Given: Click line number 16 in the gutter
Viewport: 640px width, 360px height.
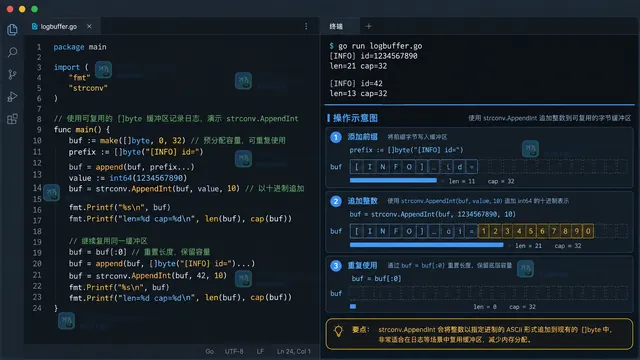Looking at the screenshot, I should coord(37,210).
